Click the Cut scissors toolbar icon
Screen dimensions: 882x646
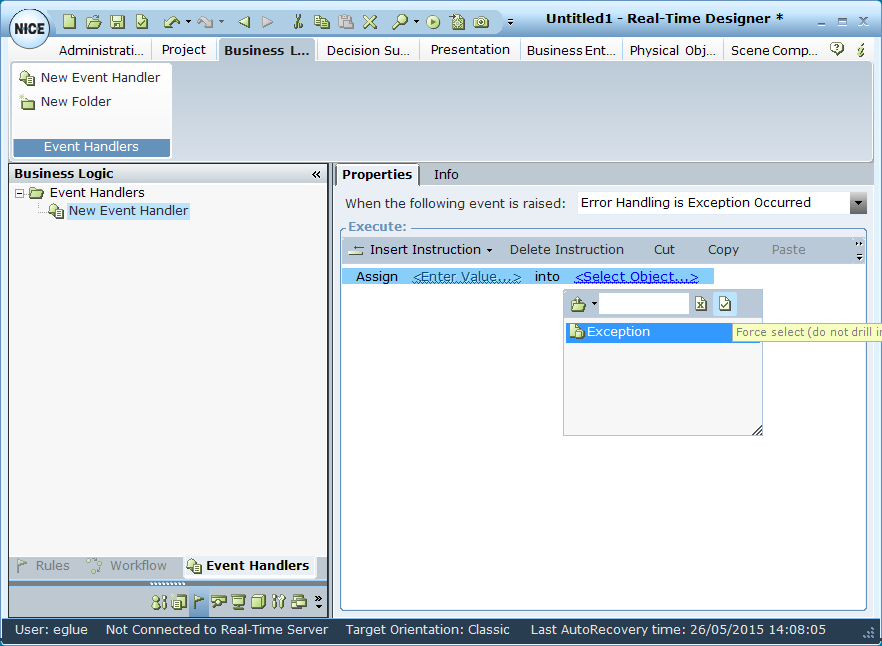pyautogui.click(x=297, y=21)
